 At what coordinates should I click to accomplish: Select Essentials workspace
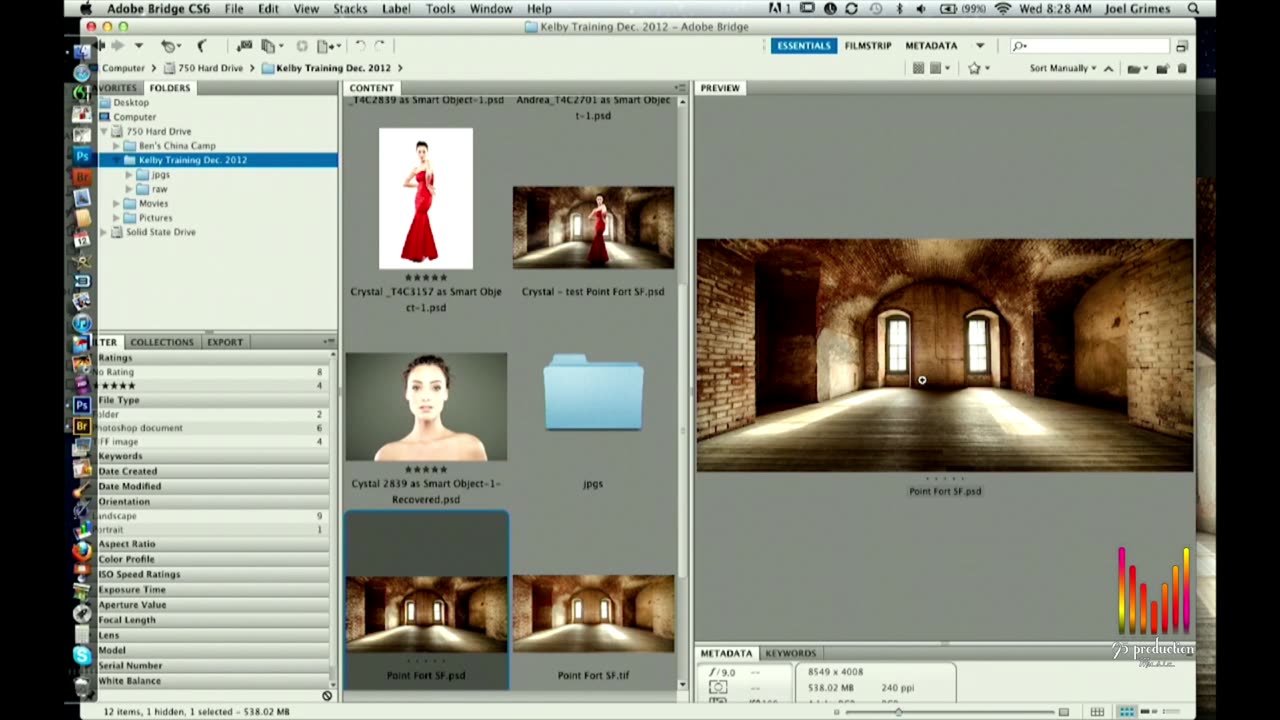(804, 46)
